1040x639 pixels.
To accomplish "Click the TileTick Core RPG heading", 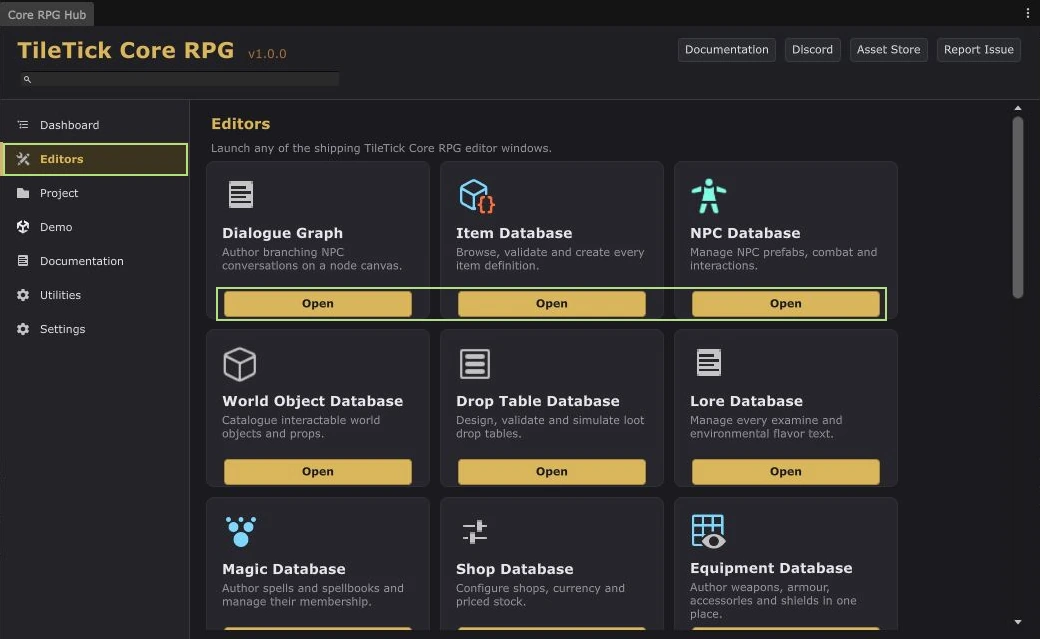I will (x=126, y=50).
